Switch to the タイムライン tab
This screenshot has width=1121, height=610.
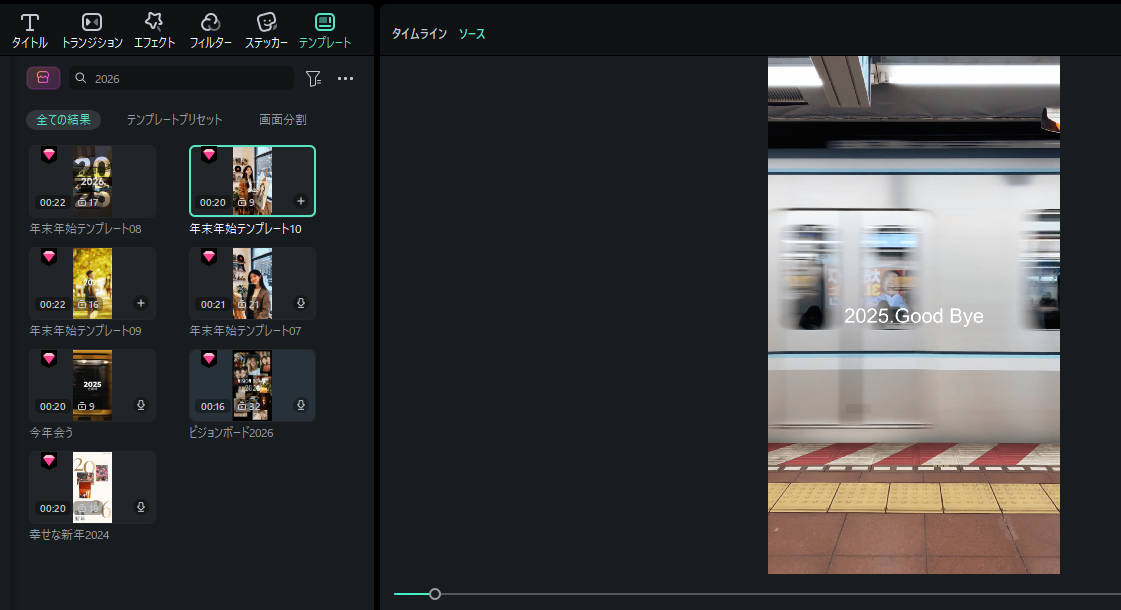[x=418, y=34]
